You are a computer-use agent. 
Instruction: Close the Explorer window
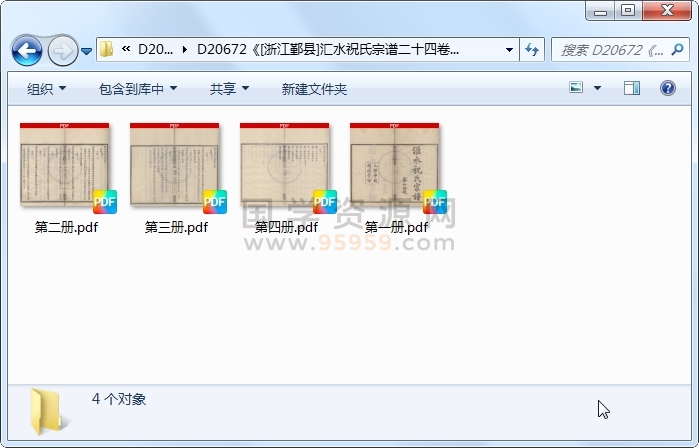coord(667,11)
